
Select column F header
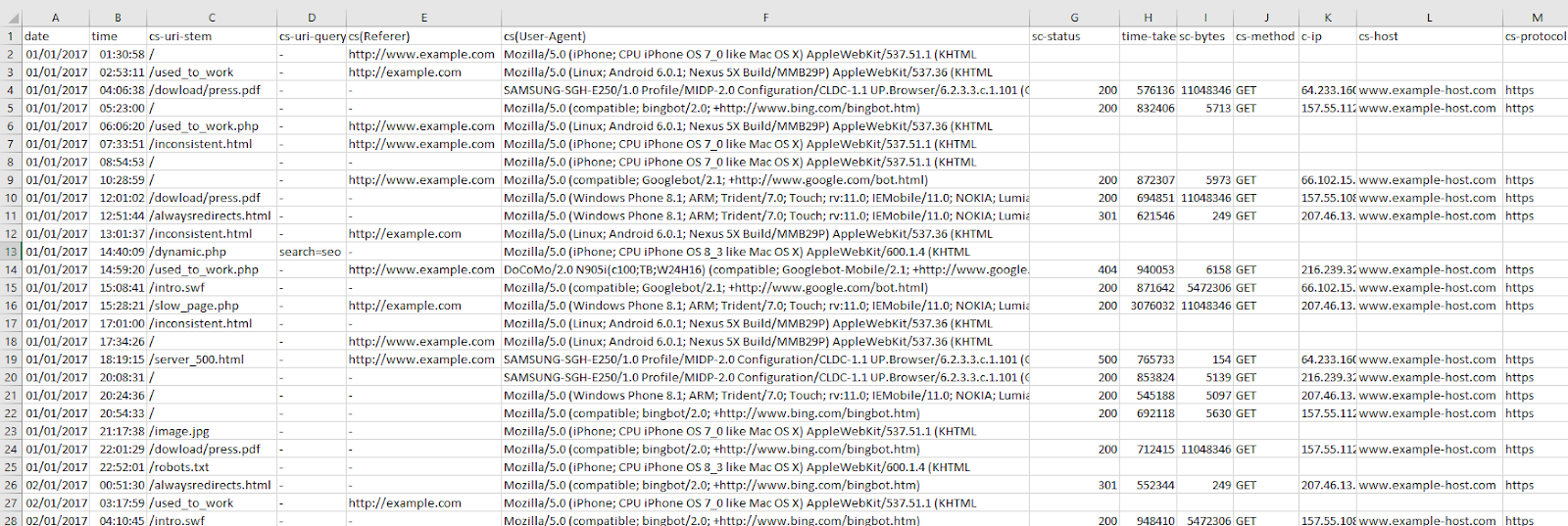[x=765, y=18]
